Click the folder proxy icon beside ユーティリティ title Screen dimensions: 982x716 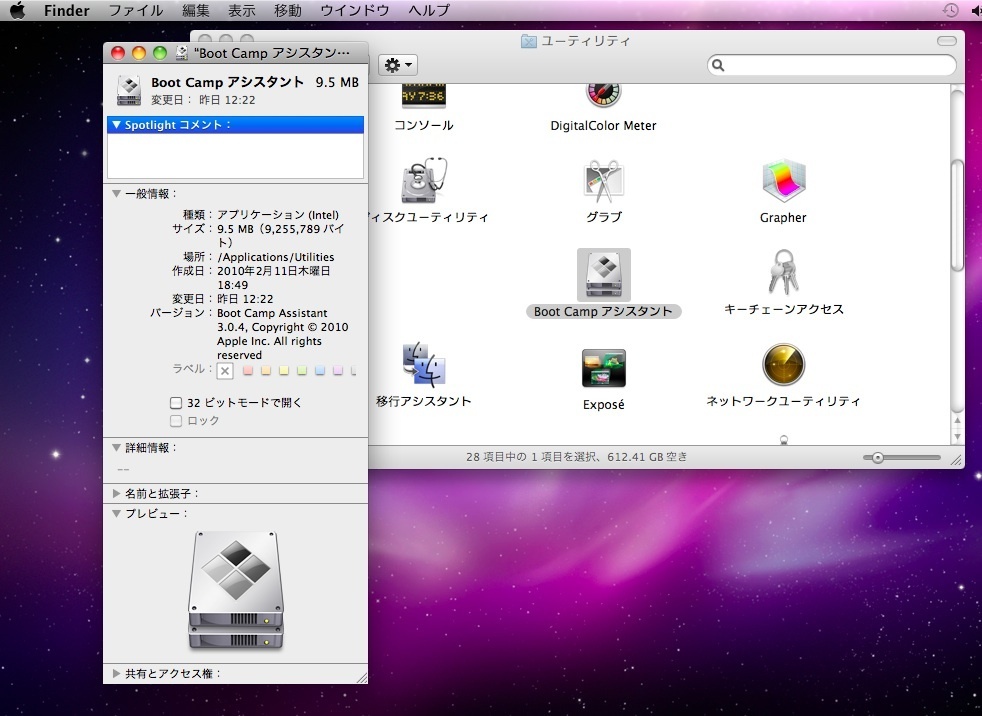coord(529,41)
